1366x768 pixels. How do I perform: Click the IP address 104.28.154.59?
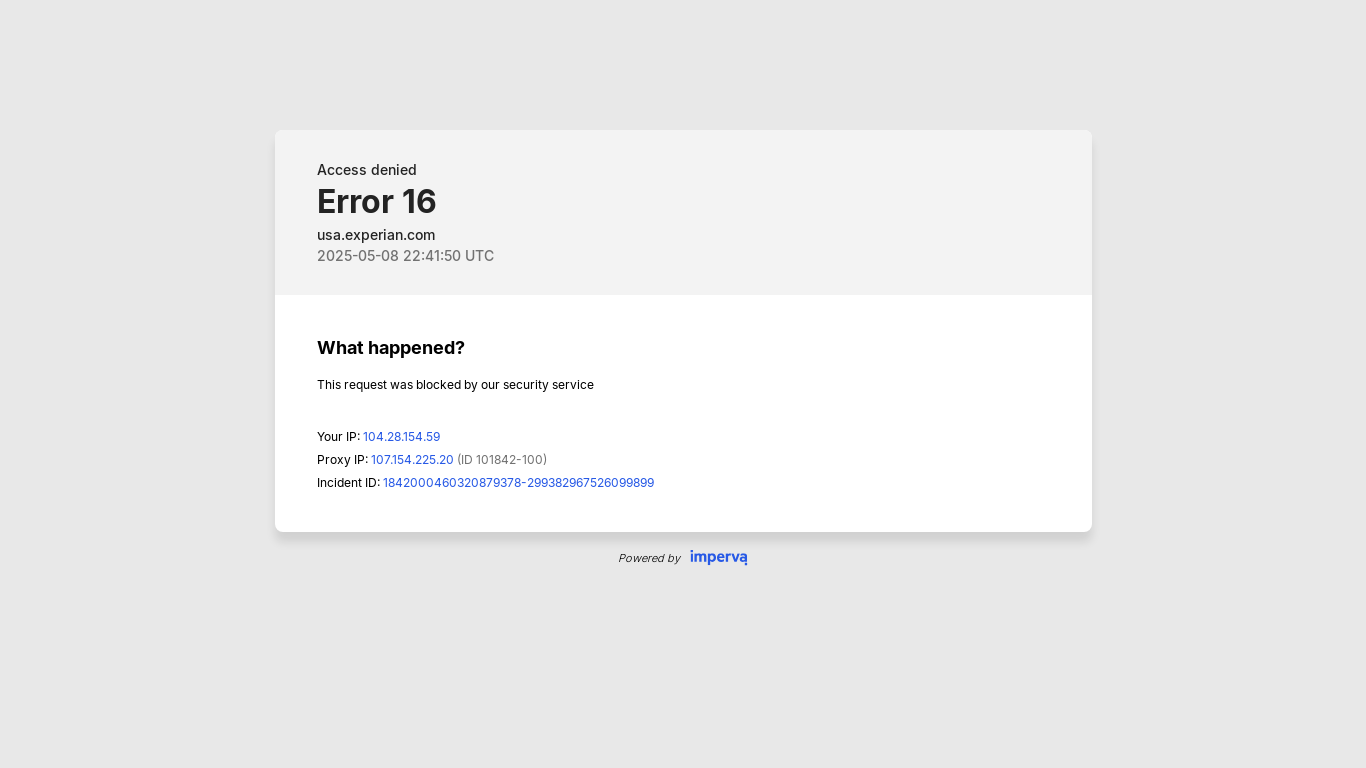point(401,437)
